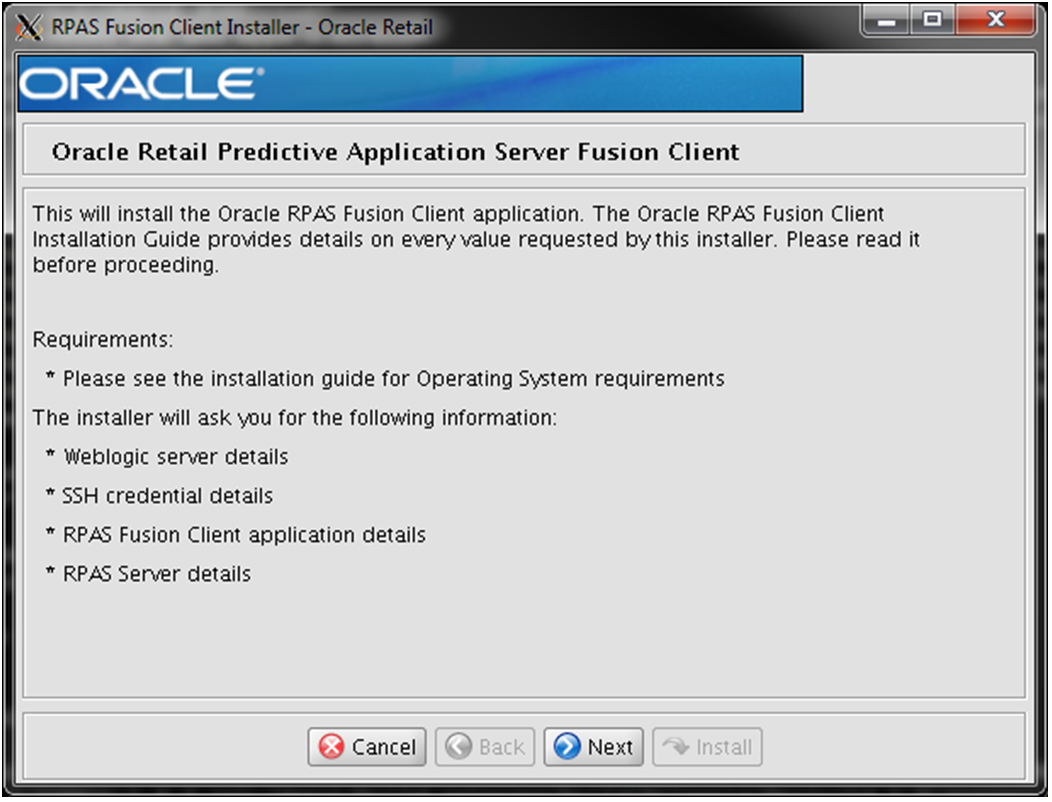Click the "SSH credential details" line
Screen dimensions: 1052x802
click(x=168, y=496)
